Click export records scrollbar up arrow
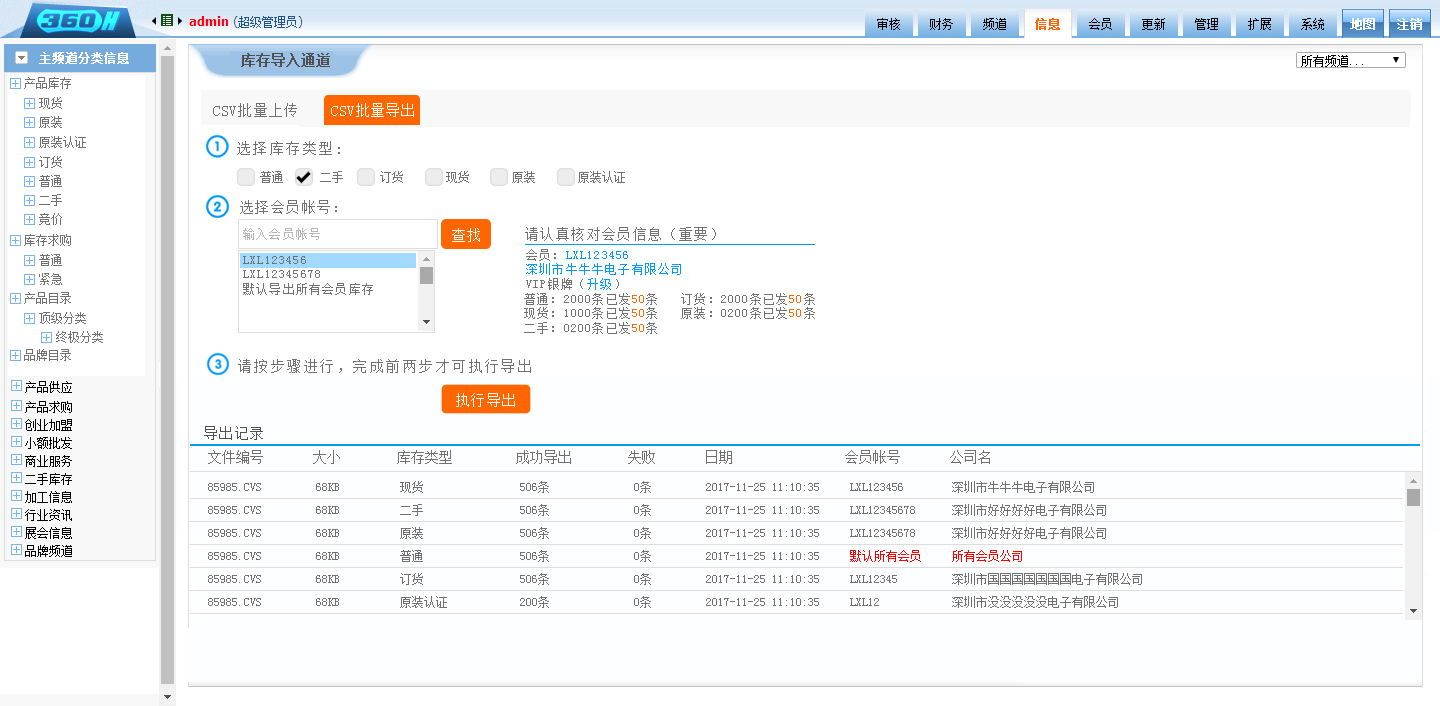Viewport: 1440px width, 706px height. tap(1413, 480)
